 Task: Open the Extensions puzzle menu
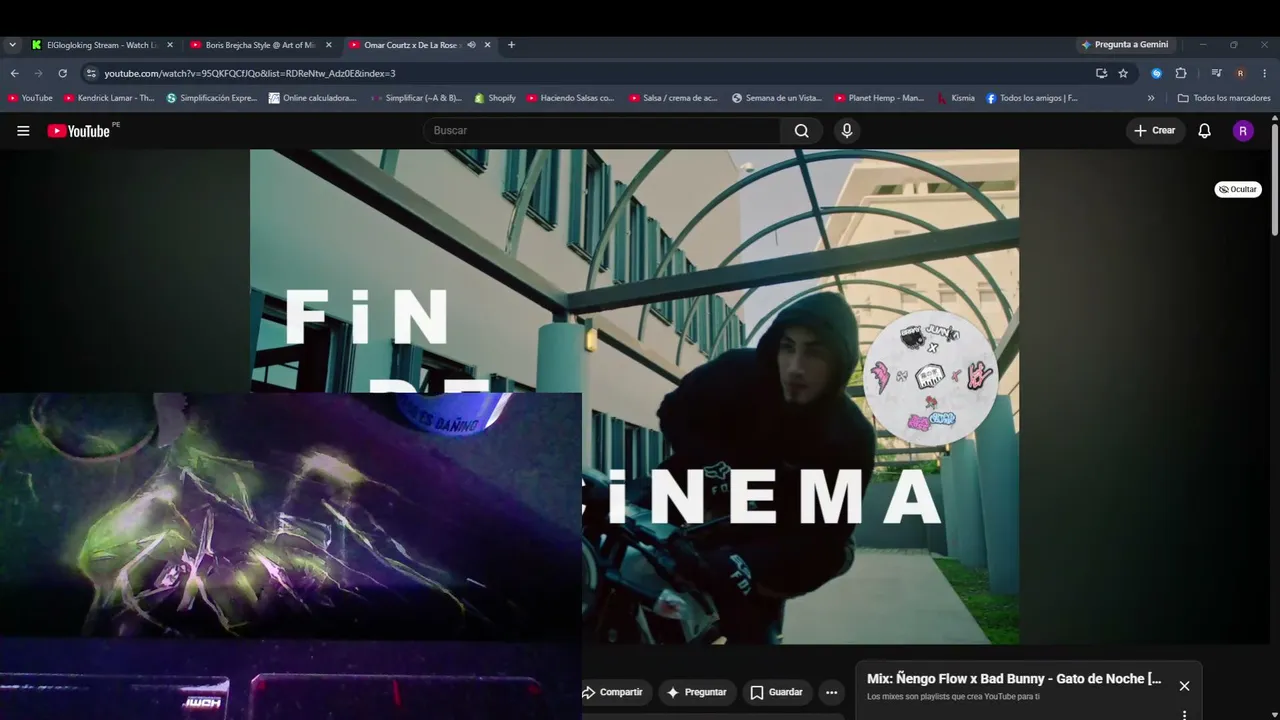[1181, 73]
